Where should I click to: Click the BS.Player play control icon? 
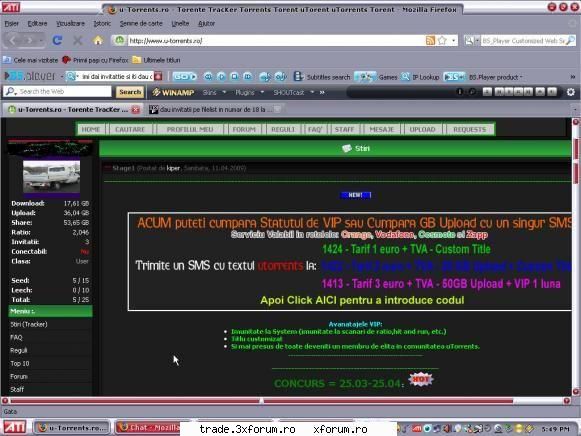point(221,77)
